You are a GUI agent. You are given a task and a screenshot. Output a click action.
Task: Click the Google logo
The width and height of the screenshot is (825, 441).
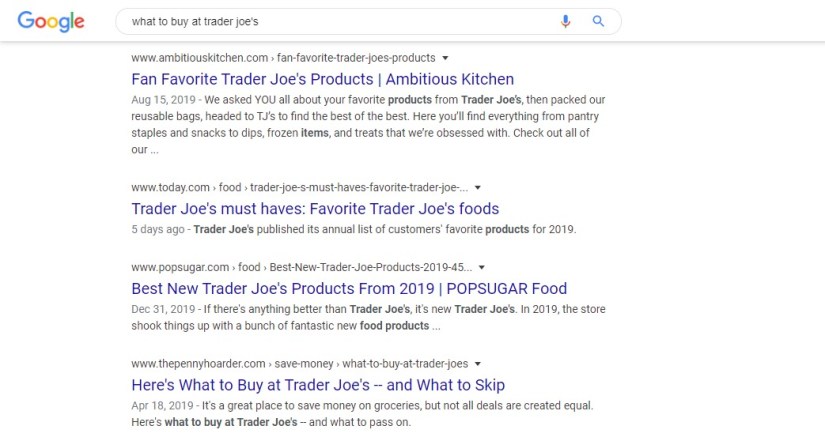point(51,21)
